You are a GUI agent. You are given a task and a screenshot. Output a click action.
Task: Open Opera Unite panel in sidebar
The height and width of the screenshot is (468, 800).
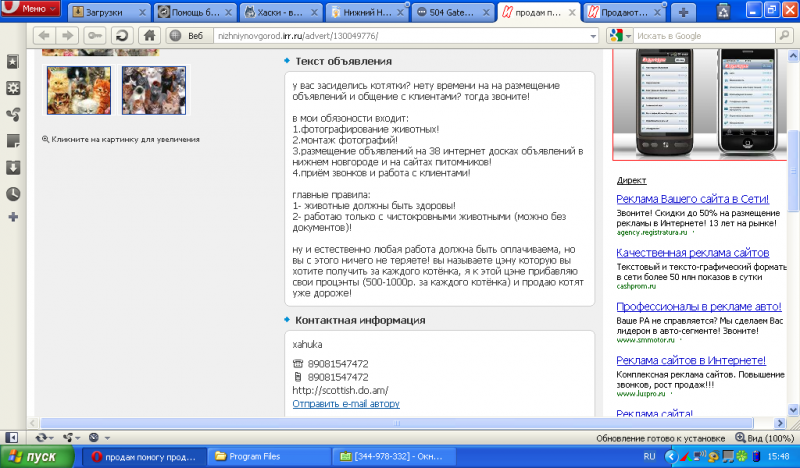pyautogui.click(x=12, y=114)
